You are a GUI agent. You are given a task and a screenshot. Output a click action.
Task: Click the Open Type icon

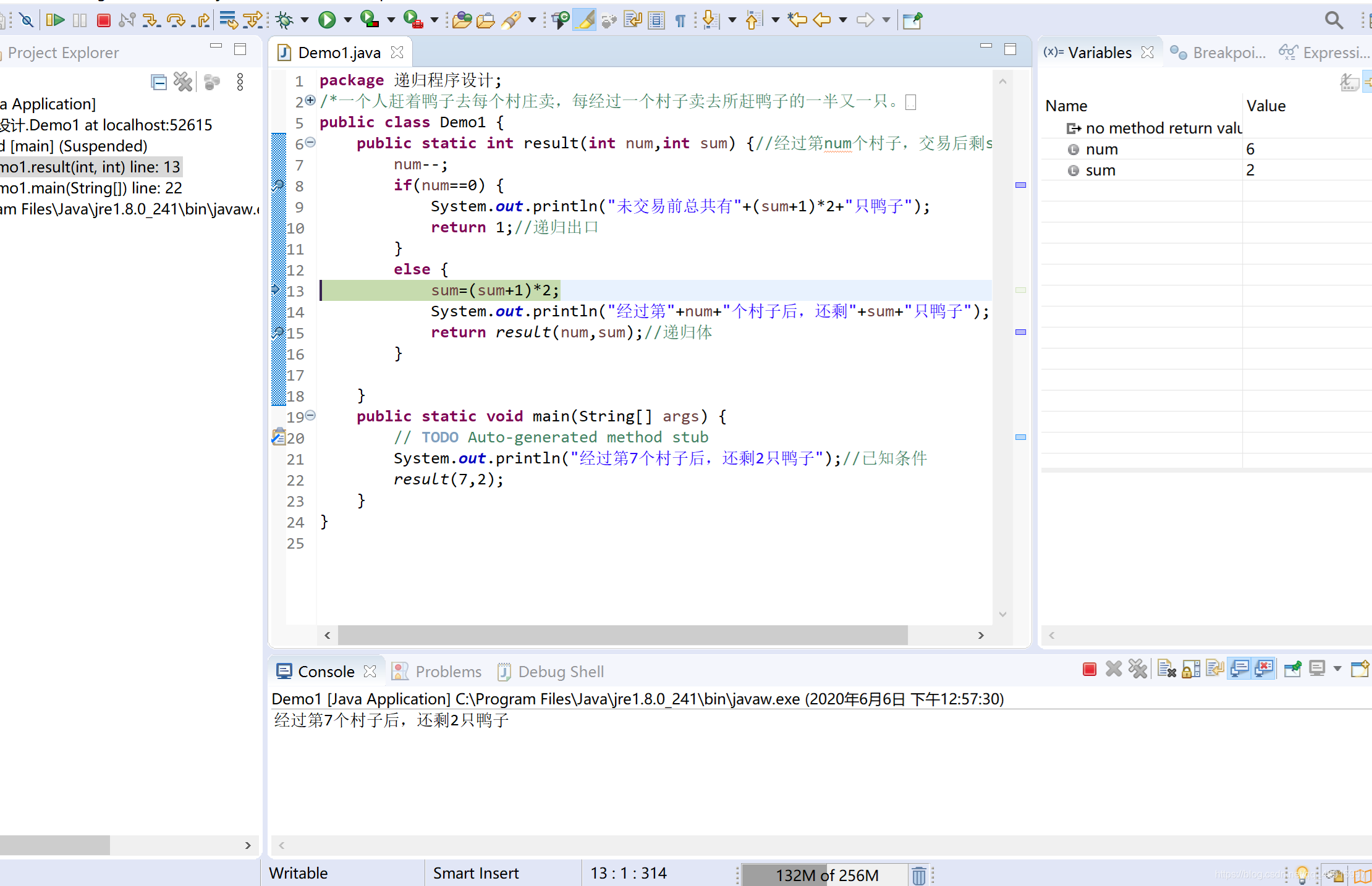coord(462,20)
